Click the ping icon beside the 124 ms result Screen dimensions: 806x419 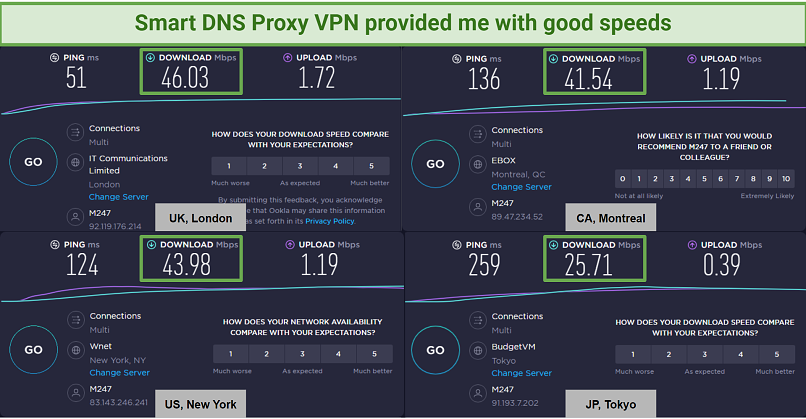click(x=55, y=245)
